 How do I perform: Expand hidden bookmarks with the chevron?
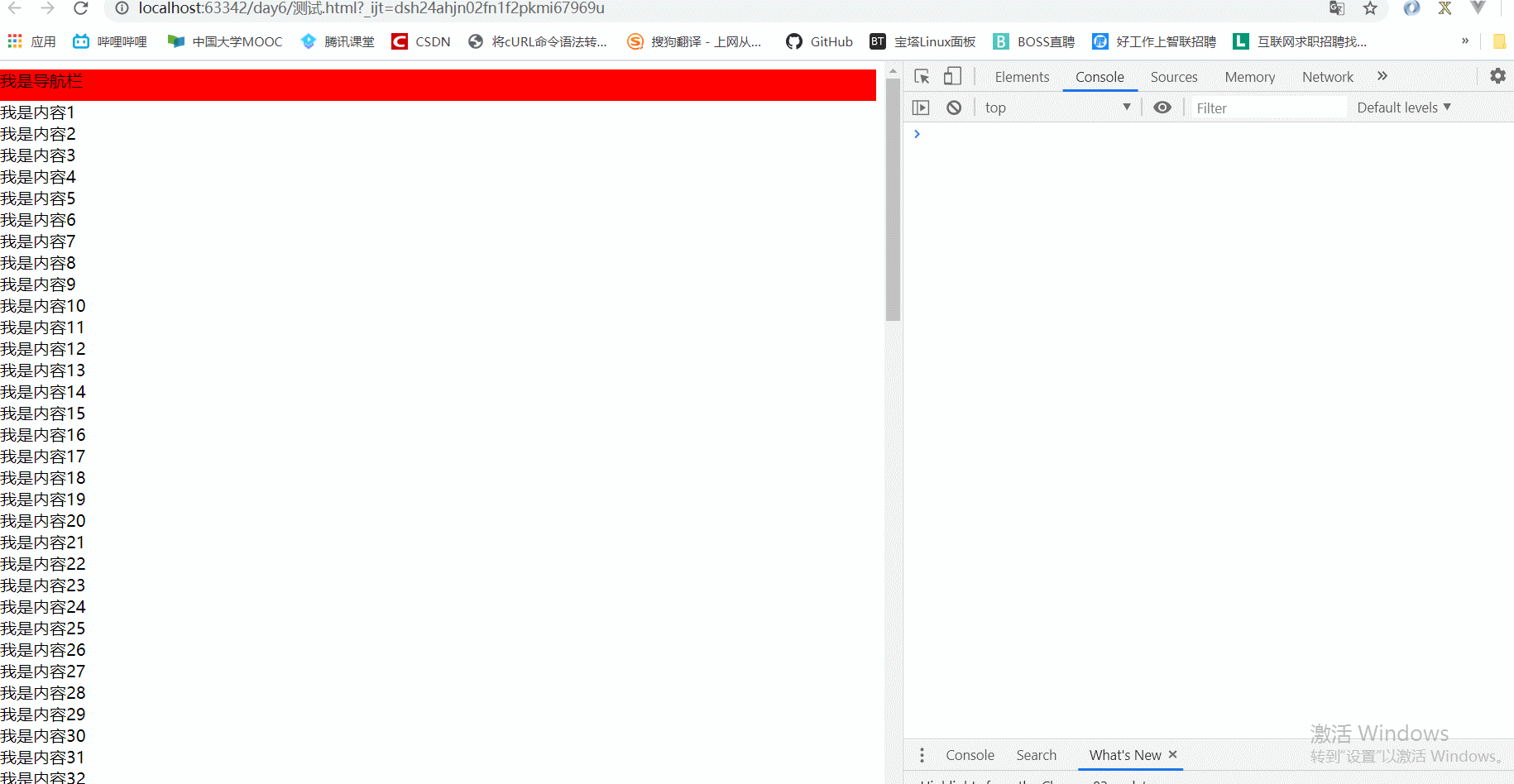click(x=1465, y=41)
